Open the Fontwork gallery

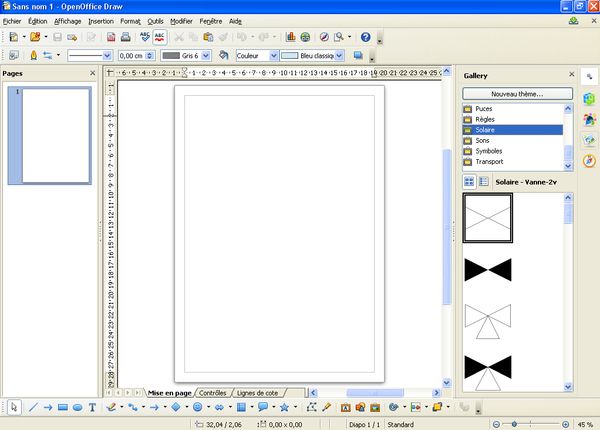tap(346, 407)
